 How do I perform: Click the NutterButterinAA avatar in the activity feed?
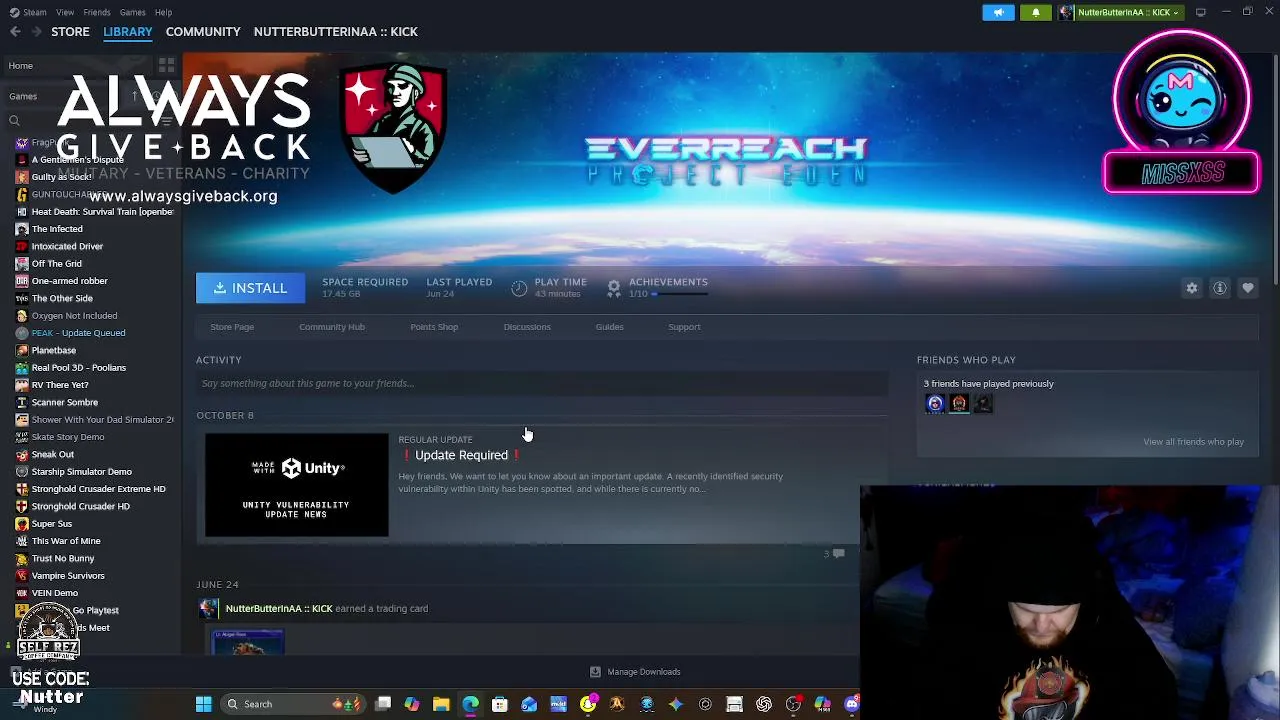click(209, 608)
